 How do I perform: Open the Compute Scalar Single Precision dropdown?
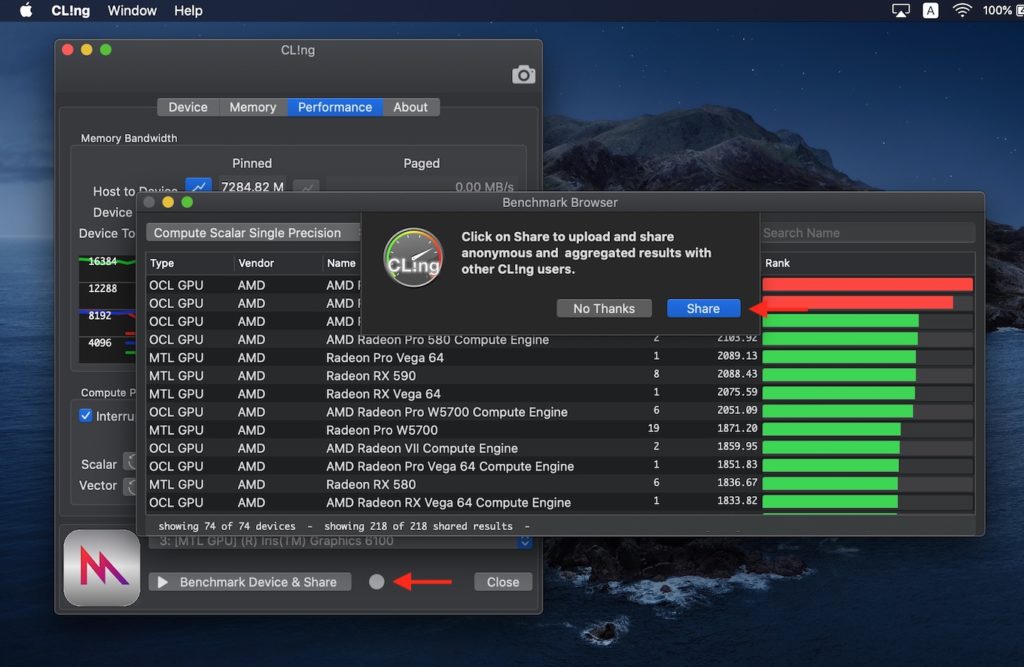click(x=252, y=232)
